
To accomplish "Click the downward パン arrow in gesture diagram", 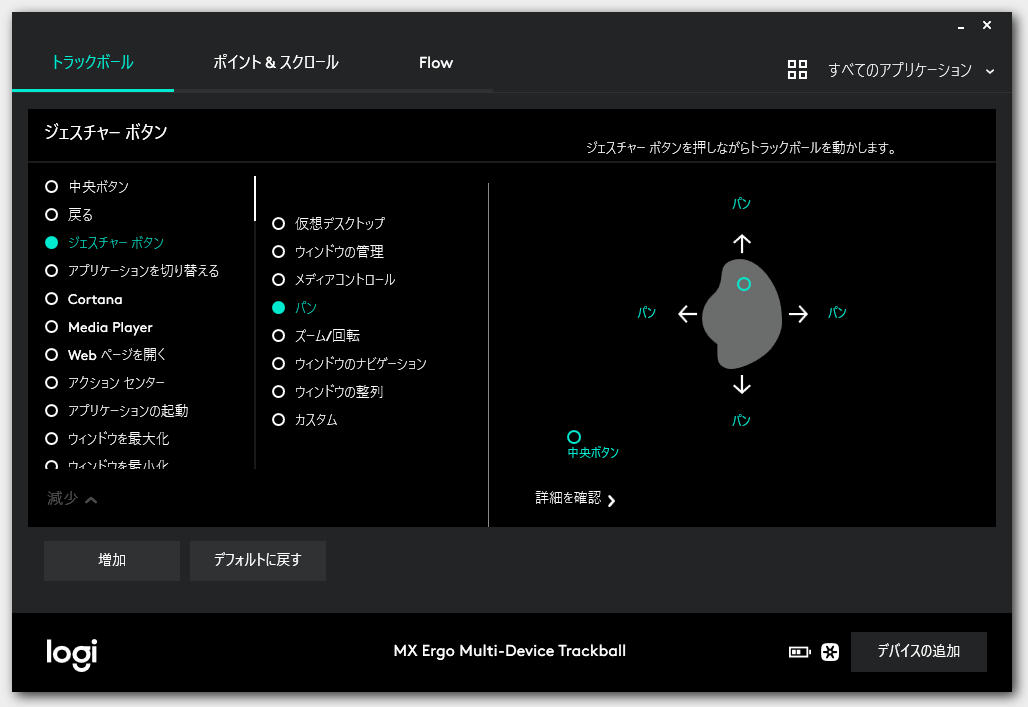I will tap(742, 384).
